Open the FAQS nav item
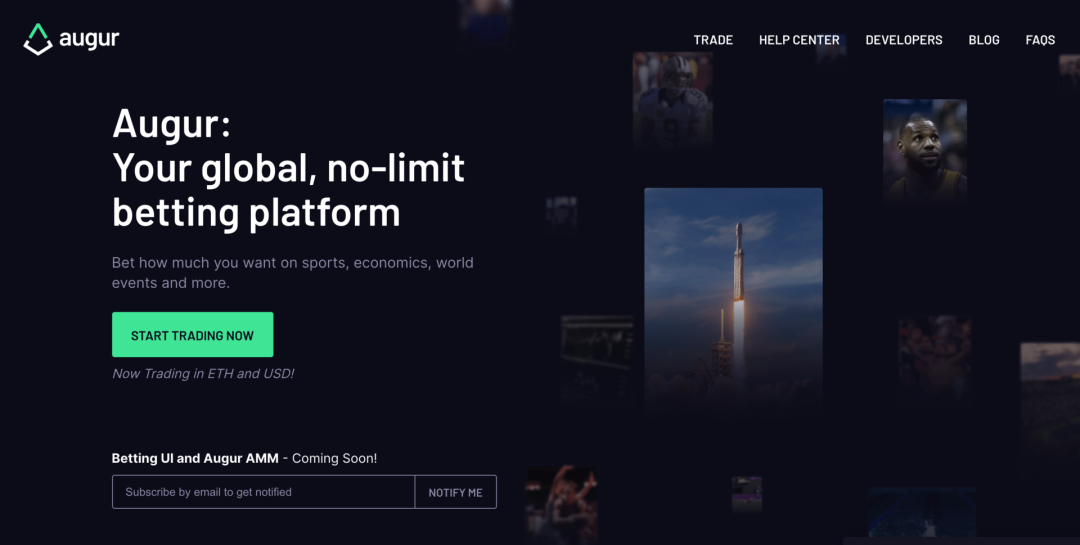This screenshot has width=1080, height=545. tap(1040, 40)
